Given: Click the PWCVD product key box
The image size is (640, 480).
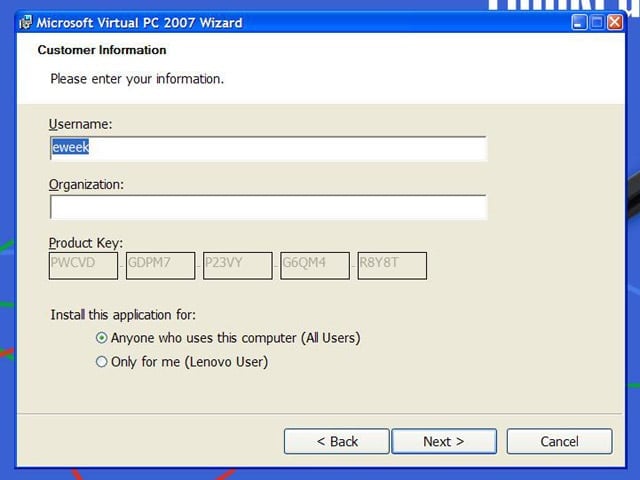Looking at the screenshot, I should [83, 265].
